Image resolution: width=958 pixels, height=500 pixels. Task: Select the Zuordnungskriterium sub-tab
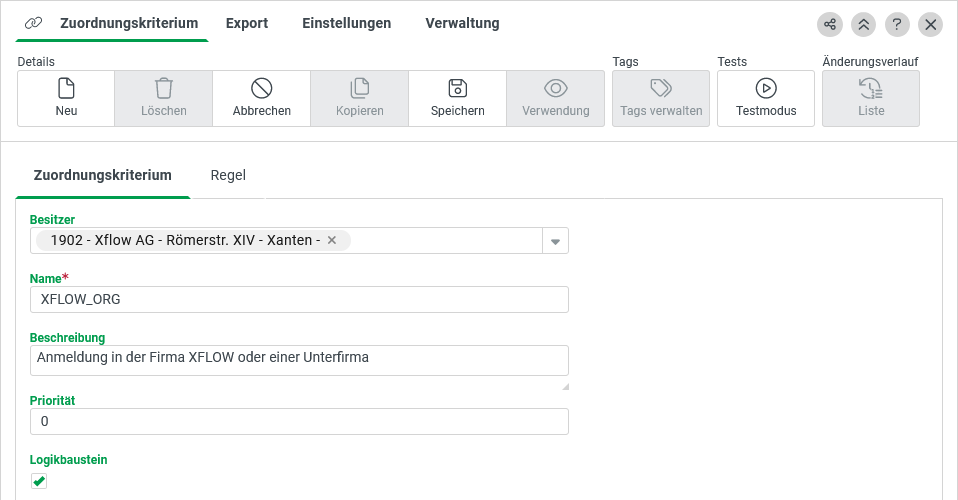pos(103,175)
